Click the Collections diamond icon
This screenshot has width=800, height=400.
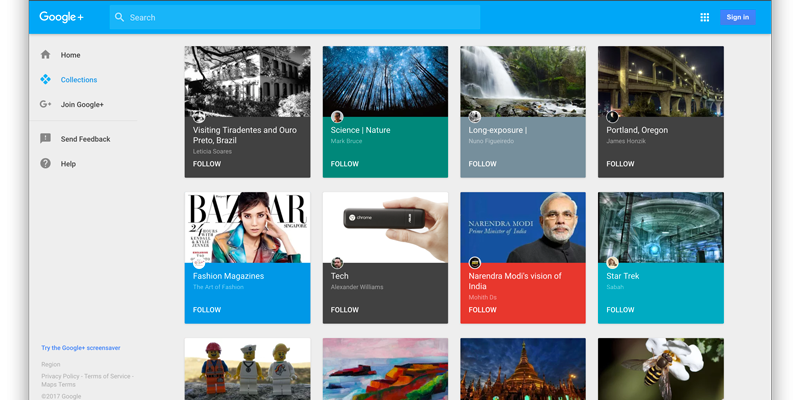45,80
